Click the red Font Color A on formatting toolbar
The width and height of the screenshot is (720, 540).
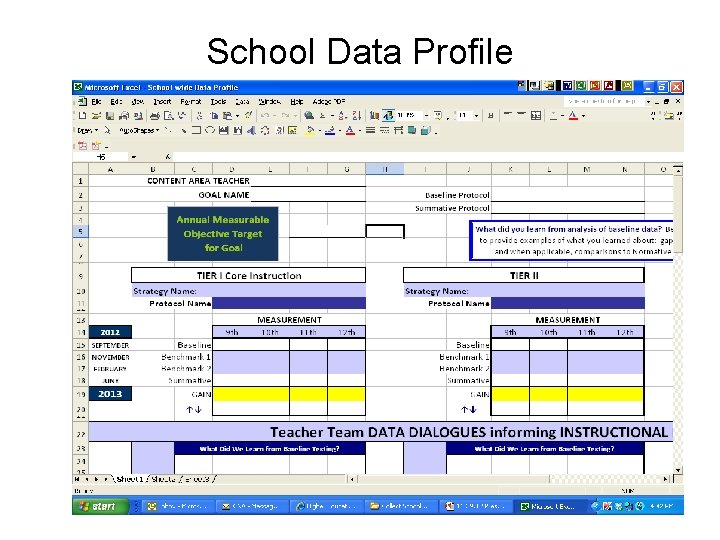click(573, 116)
